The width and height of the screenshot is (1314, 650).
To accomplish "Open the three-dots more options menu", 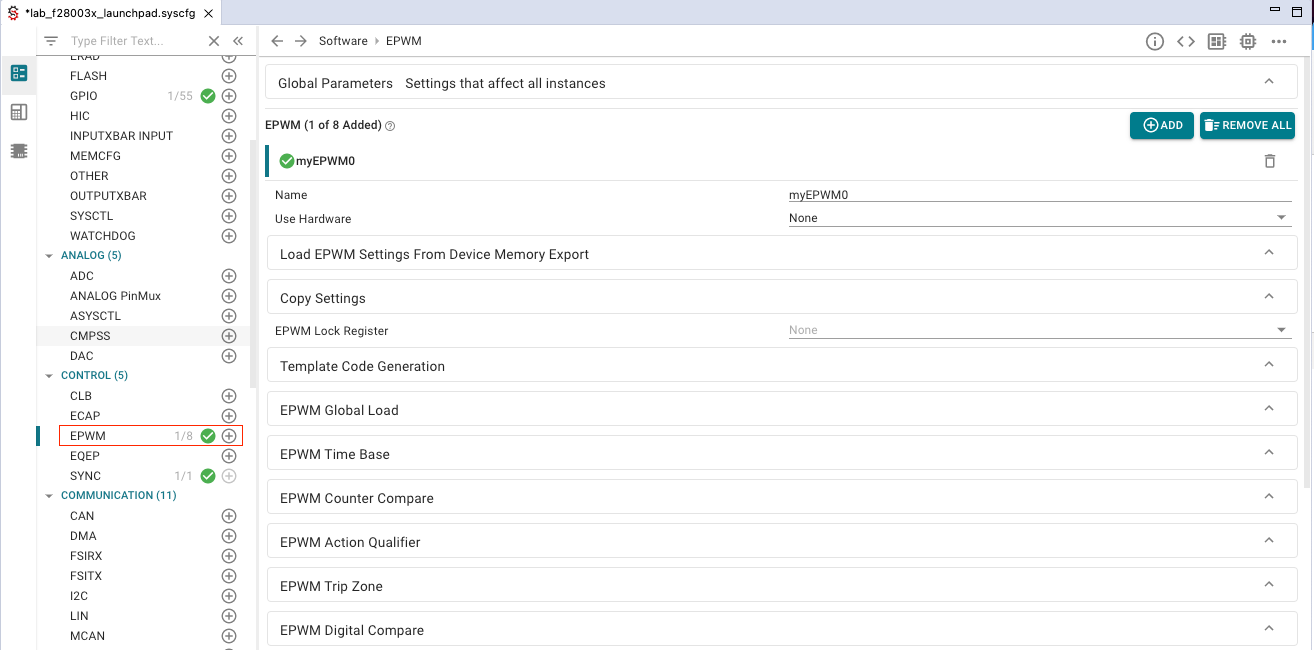I will [x=1278, y=41].
